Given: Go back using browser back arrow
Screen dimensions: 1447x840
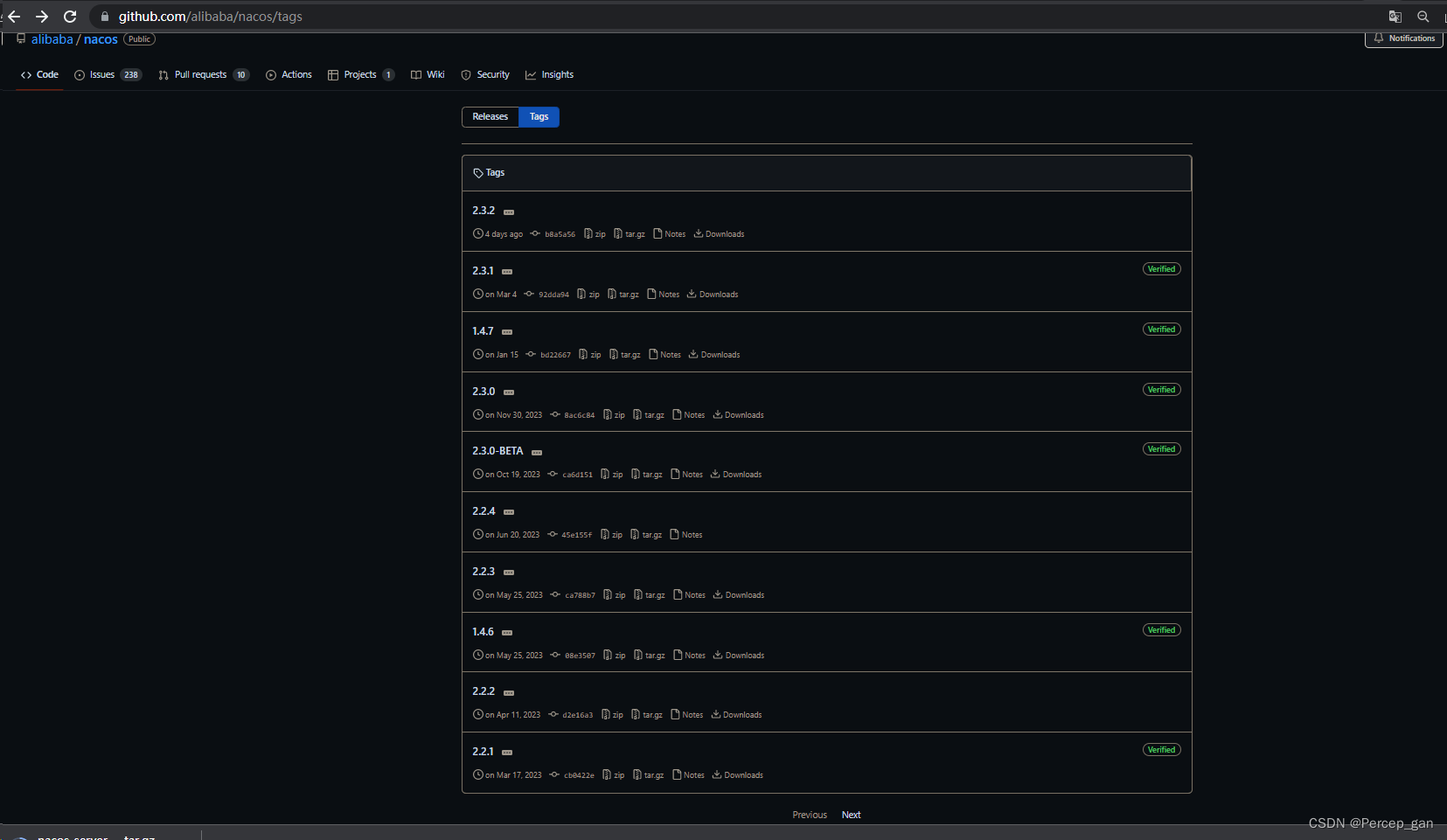Looking at the screenshot, I should click(14, 17).
